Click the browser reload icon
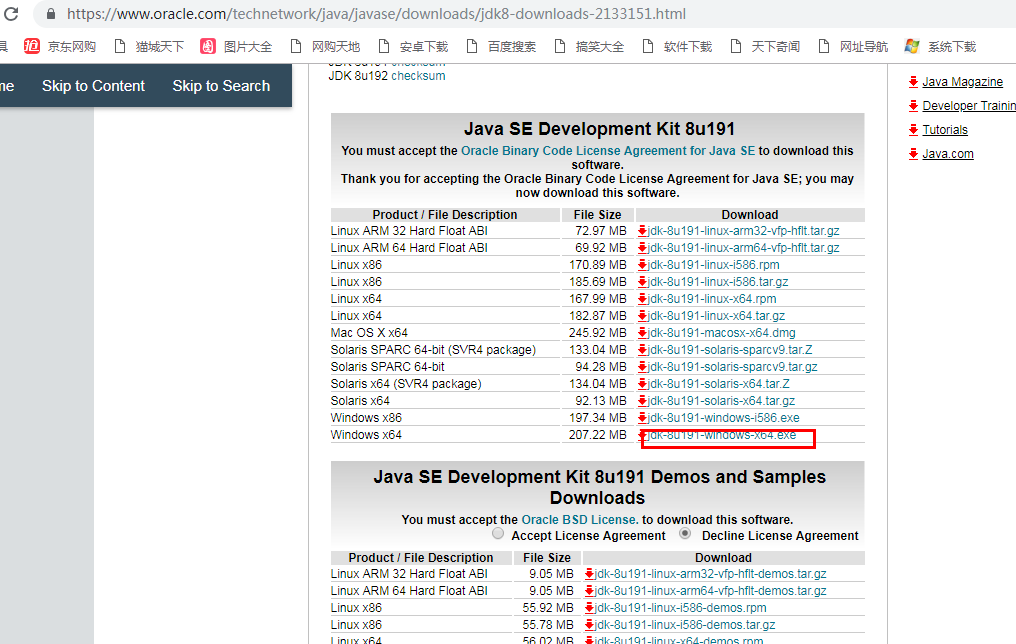Screen dimensions: 1016x644 pos(11,13)
